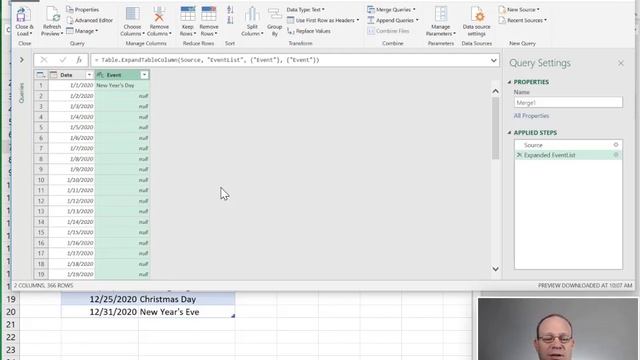Open the Data Type: Text dropdown
The image size is (640, 360).
pos(306,9)
